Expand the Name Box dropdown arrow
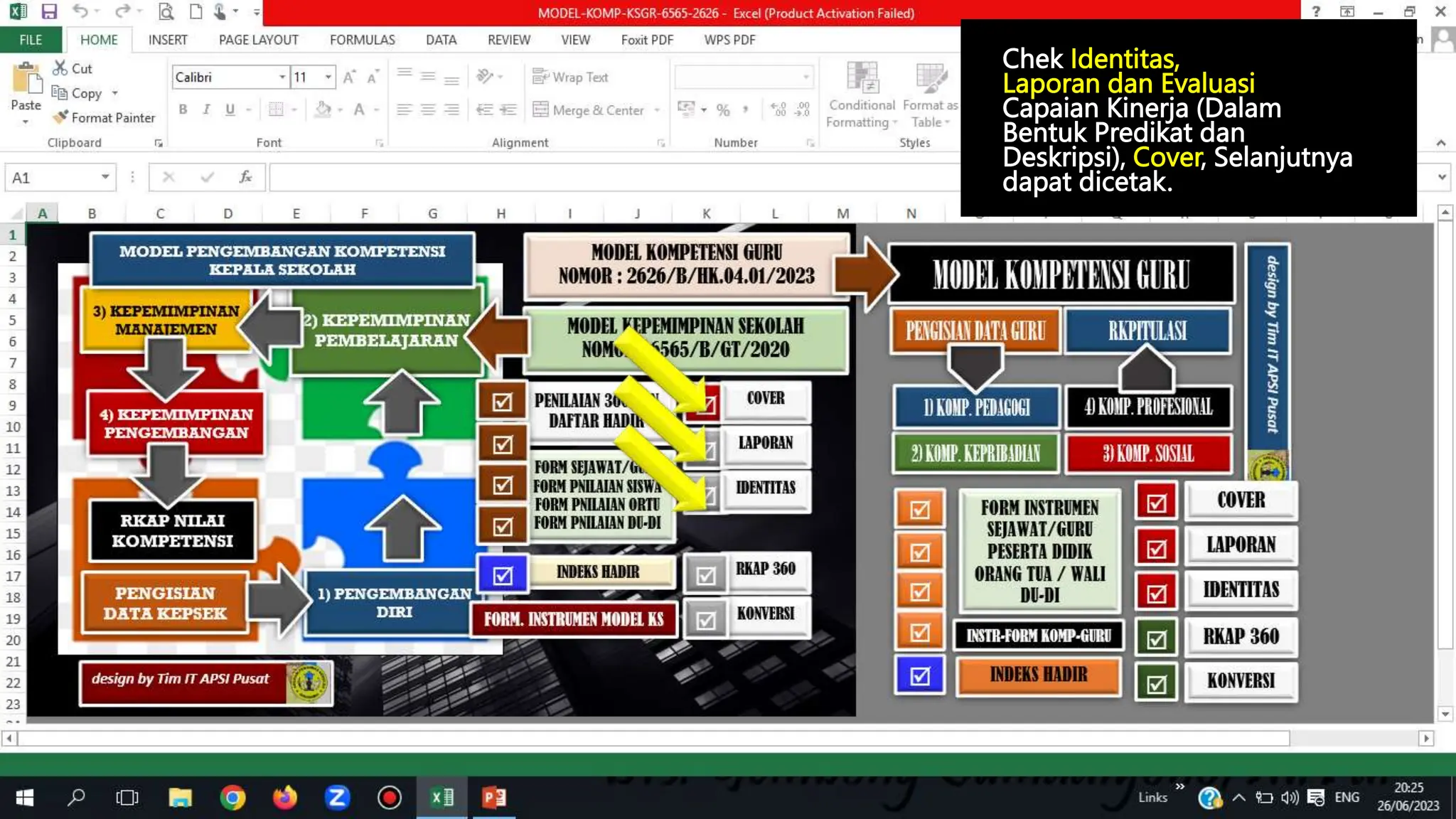This screenshot has width=1456, height=819. pyautogui.click(x=105, y=177)
